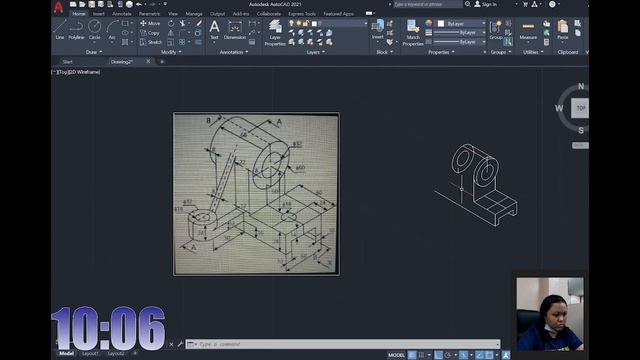This screenshot has height=360, width=640.
Task: Click the TOP face of ViewCube
Action: coord(580,108)
